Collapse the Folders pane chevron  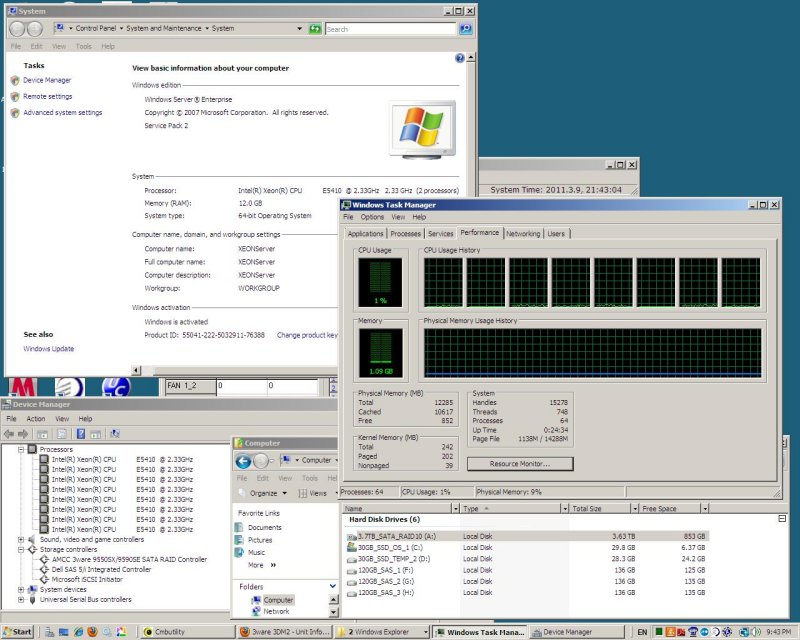tap(333, 586)
